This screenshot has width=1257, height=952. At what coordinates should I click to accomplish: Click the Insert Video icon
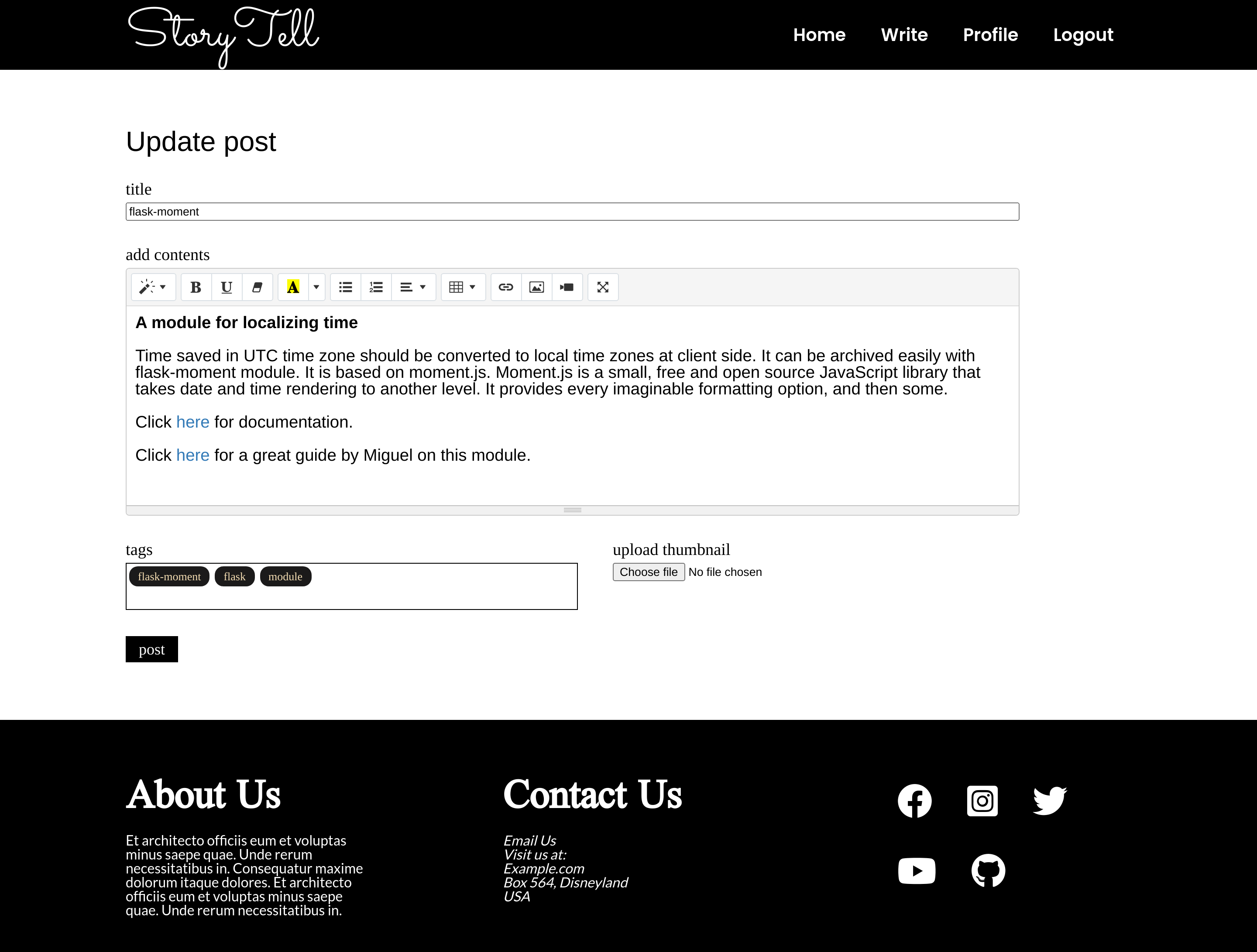pos(567,287)
